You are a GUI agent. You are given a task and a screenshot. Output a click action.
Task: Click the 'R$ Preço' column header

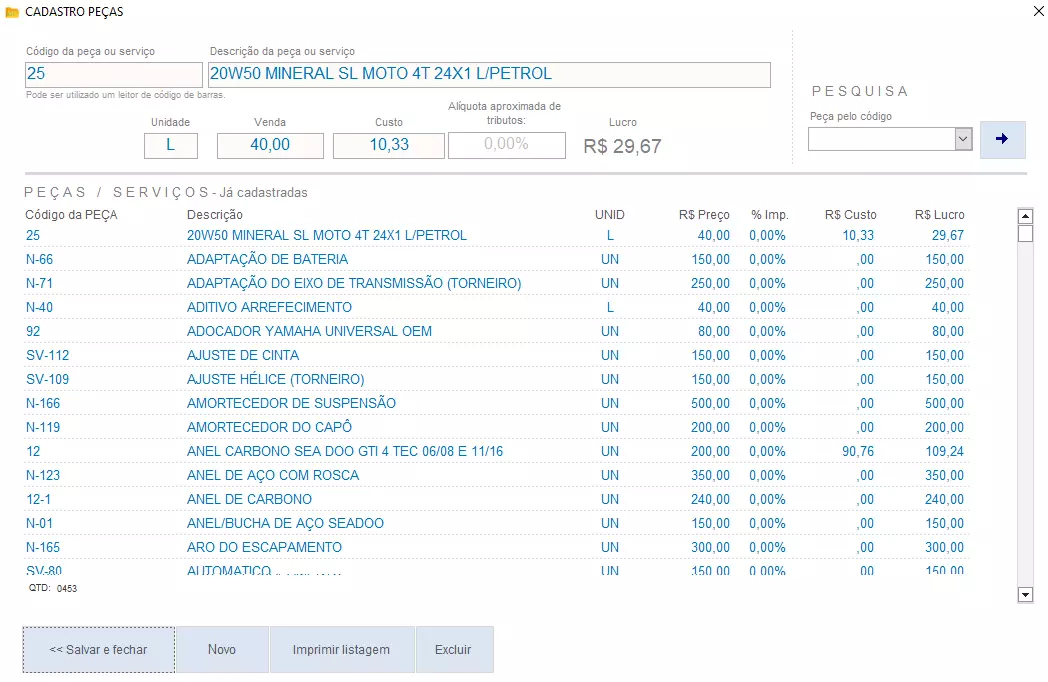(704, 215)
